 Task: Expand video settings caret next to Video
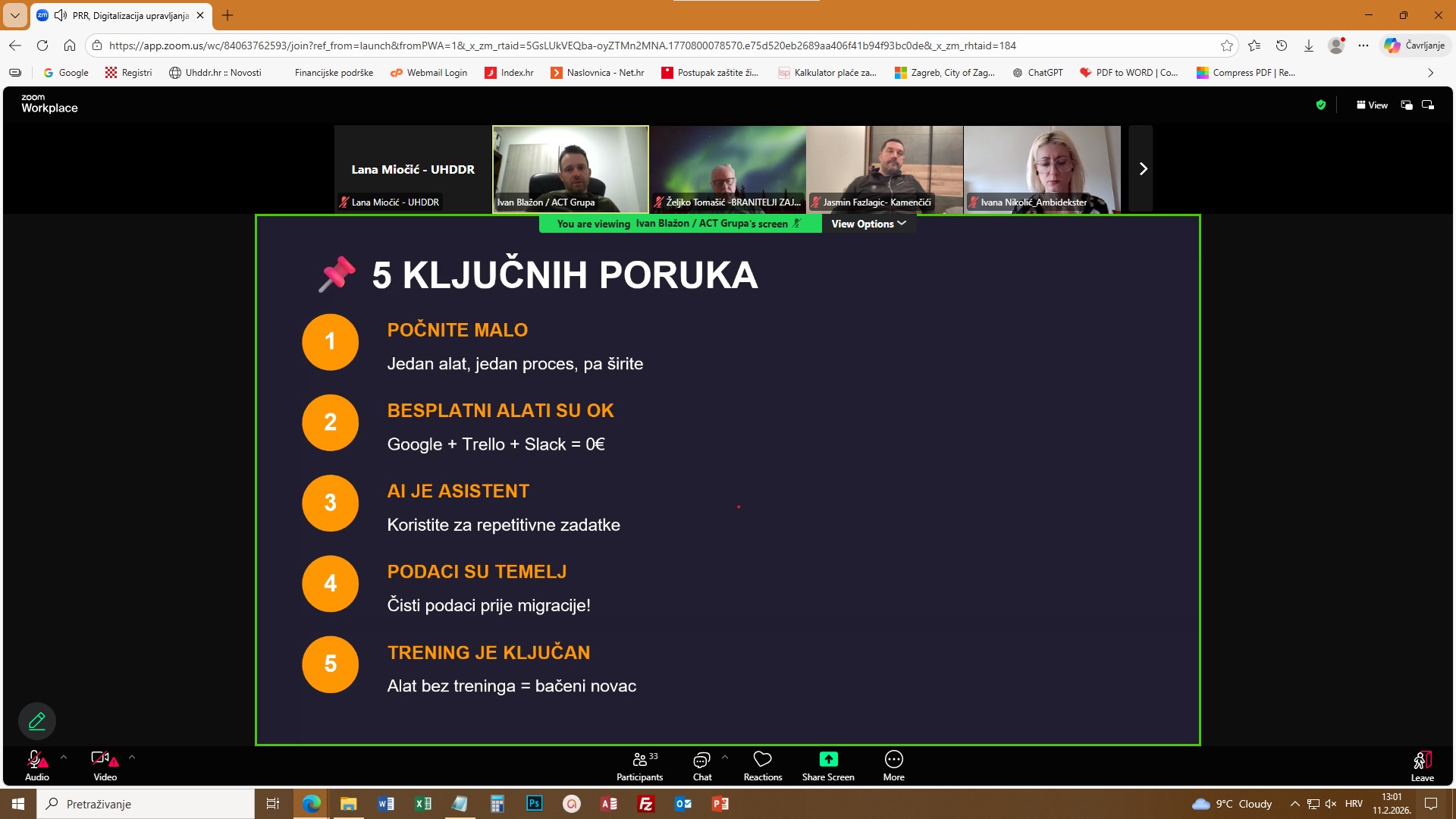click(132, 757)
